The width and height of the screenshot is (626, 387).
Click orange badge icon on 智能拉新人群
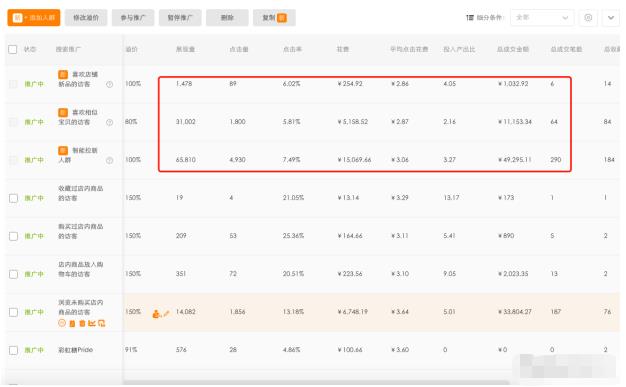[63, 150]
